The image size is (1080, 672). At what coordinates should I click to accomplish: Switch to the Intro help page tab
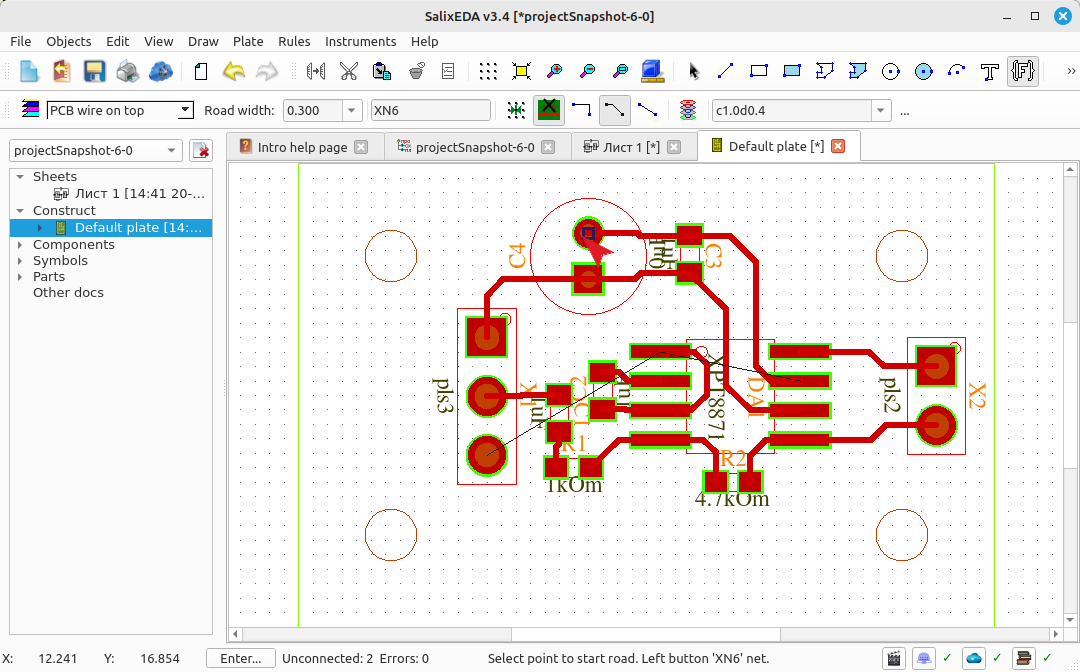(302, 147)
